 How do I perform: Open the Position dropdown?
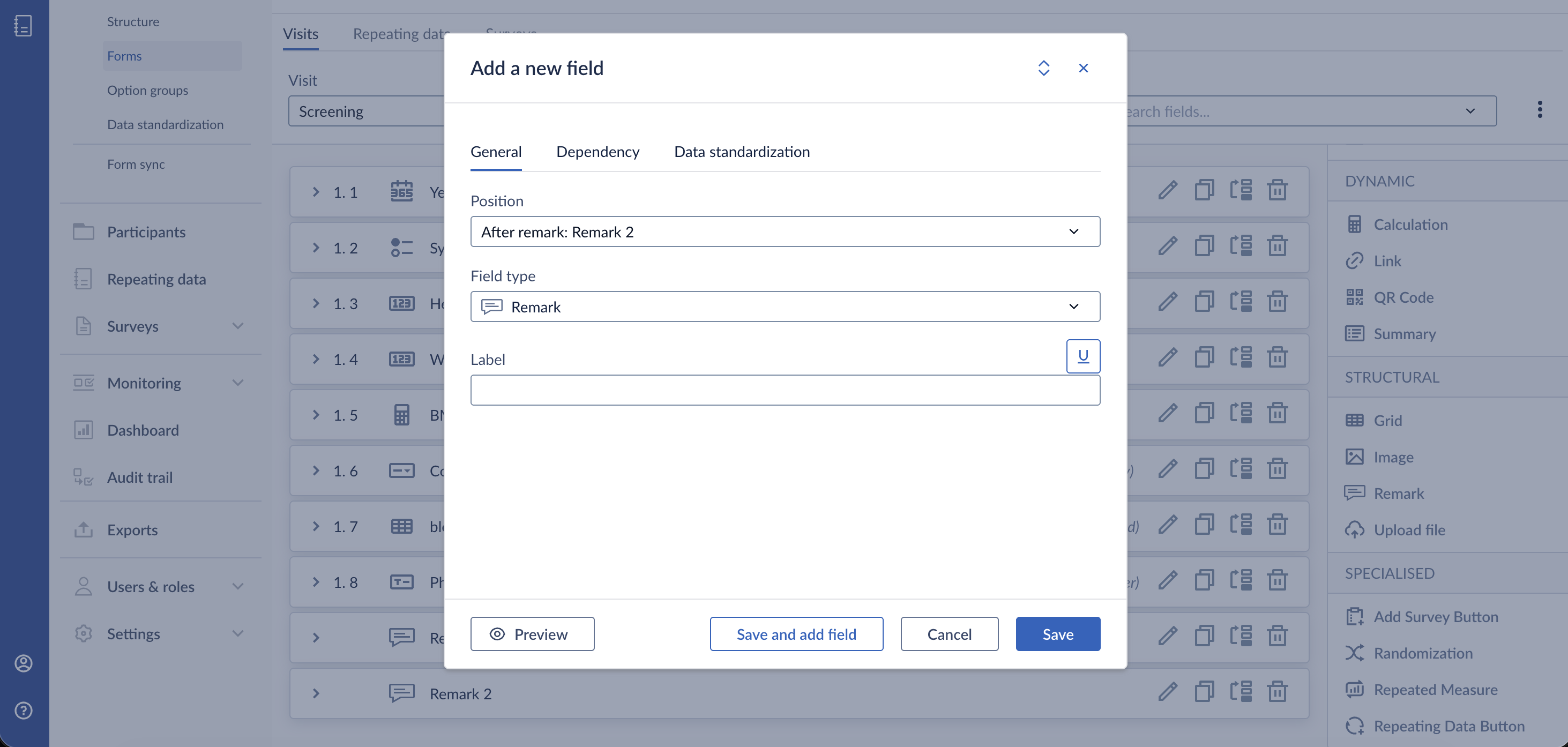point(785,232)
